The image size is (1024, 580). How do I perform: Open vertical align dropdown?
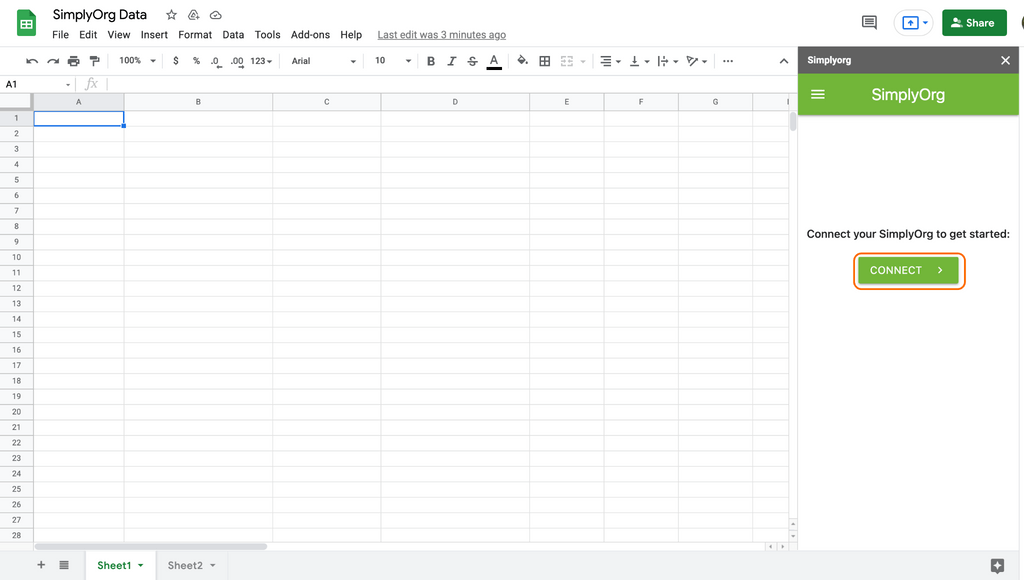click(x=639, y=61)
